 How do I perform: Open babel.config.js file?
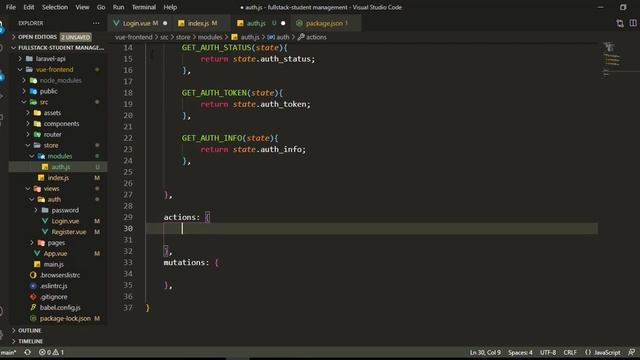[58, 307]
